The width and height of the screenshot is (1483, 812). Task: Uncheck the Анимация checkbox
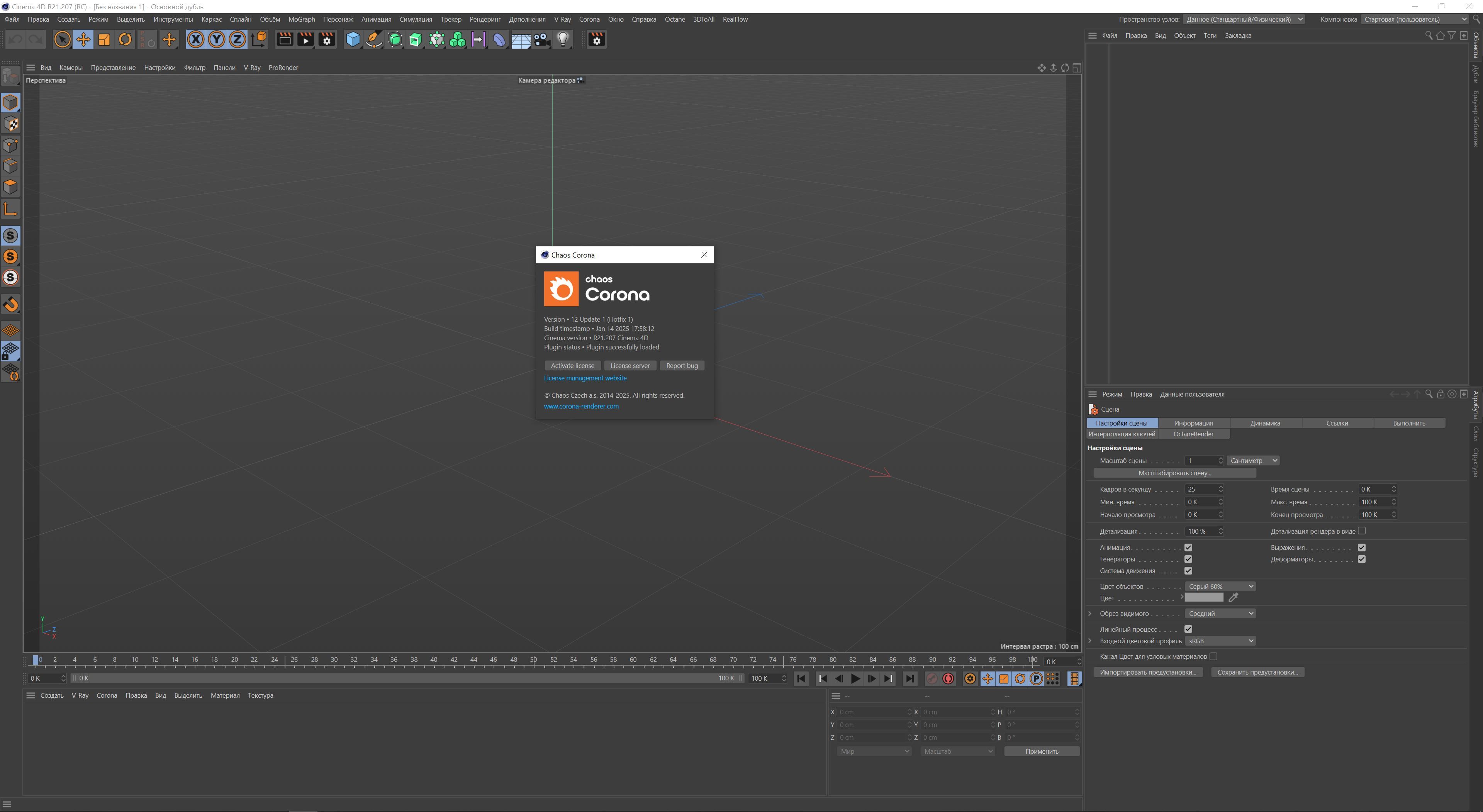[x=1188, y=547]
